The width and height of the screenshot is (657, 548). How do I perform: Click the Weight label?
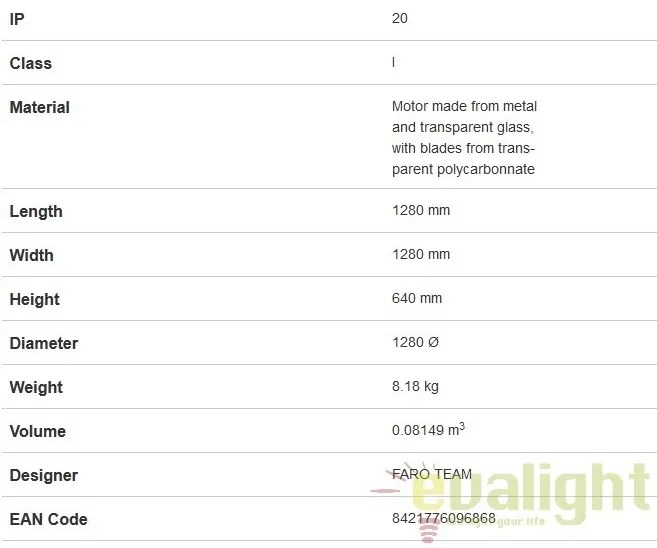pyautogui.click(x=36, y=387)
